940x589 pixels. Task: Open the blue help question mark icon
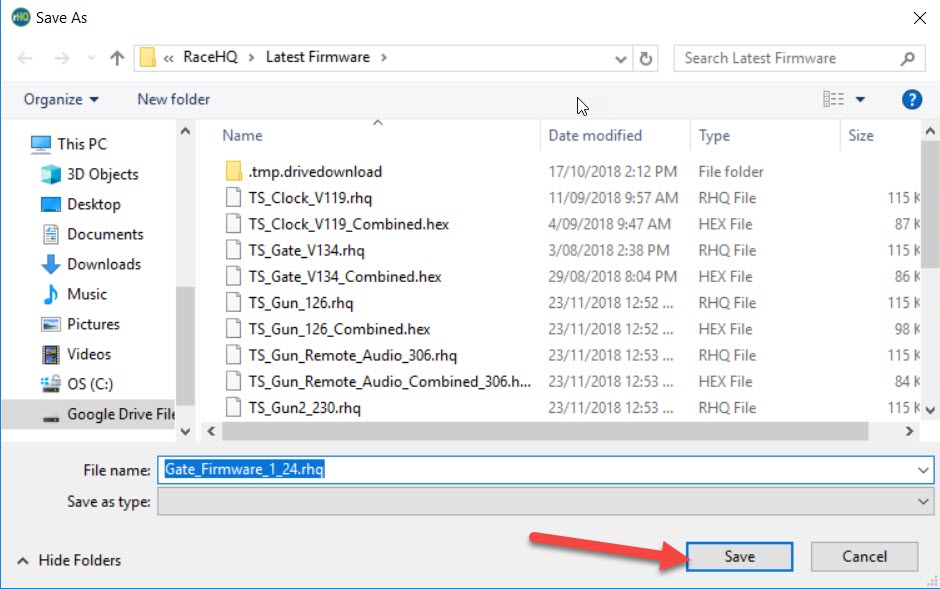912,99
